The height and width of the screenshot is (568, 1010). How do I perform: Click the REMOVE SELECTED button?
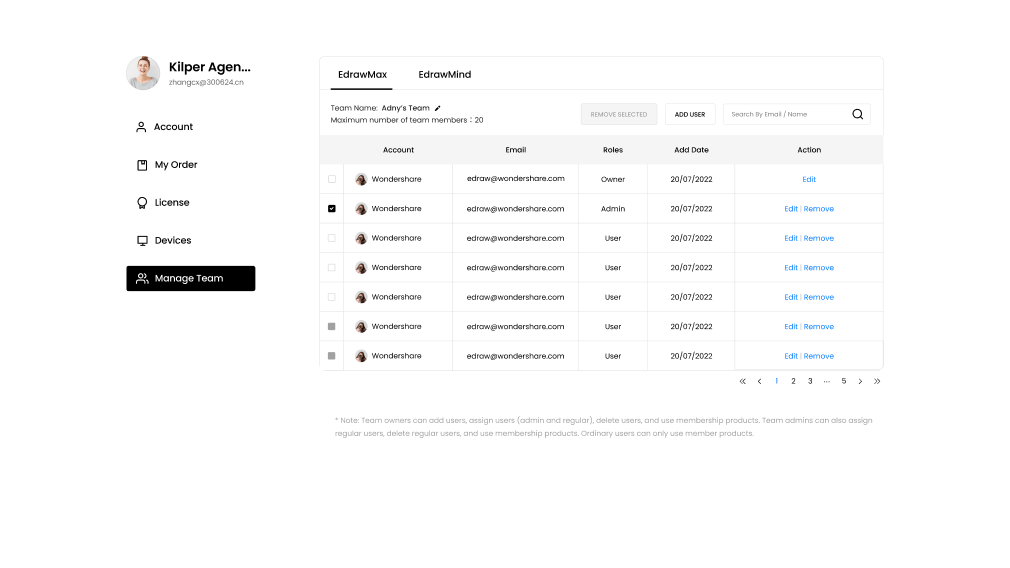[618, 114]
